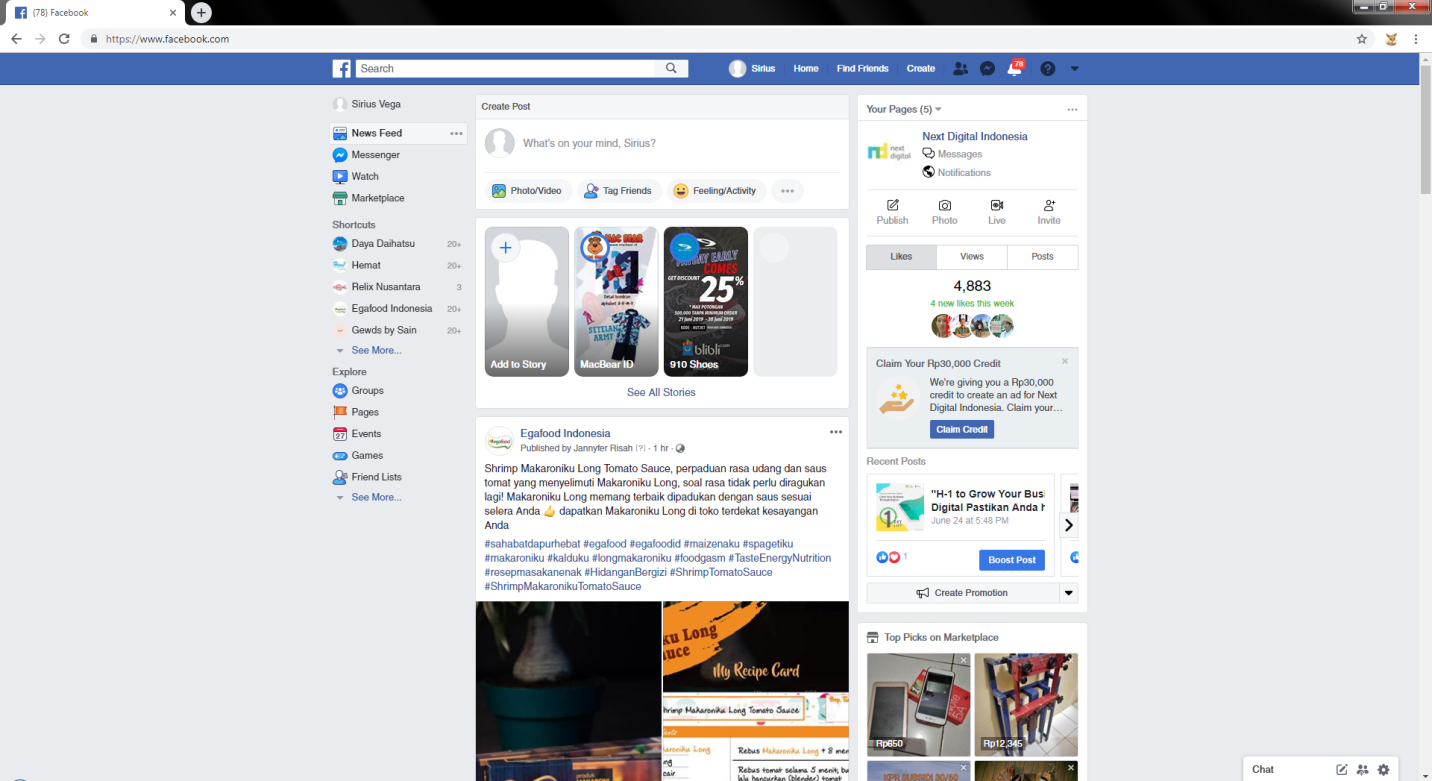Open Your Pages panel options ellipsis
The width and height of the screenshot is (1432, 781).
[1072, 109]
